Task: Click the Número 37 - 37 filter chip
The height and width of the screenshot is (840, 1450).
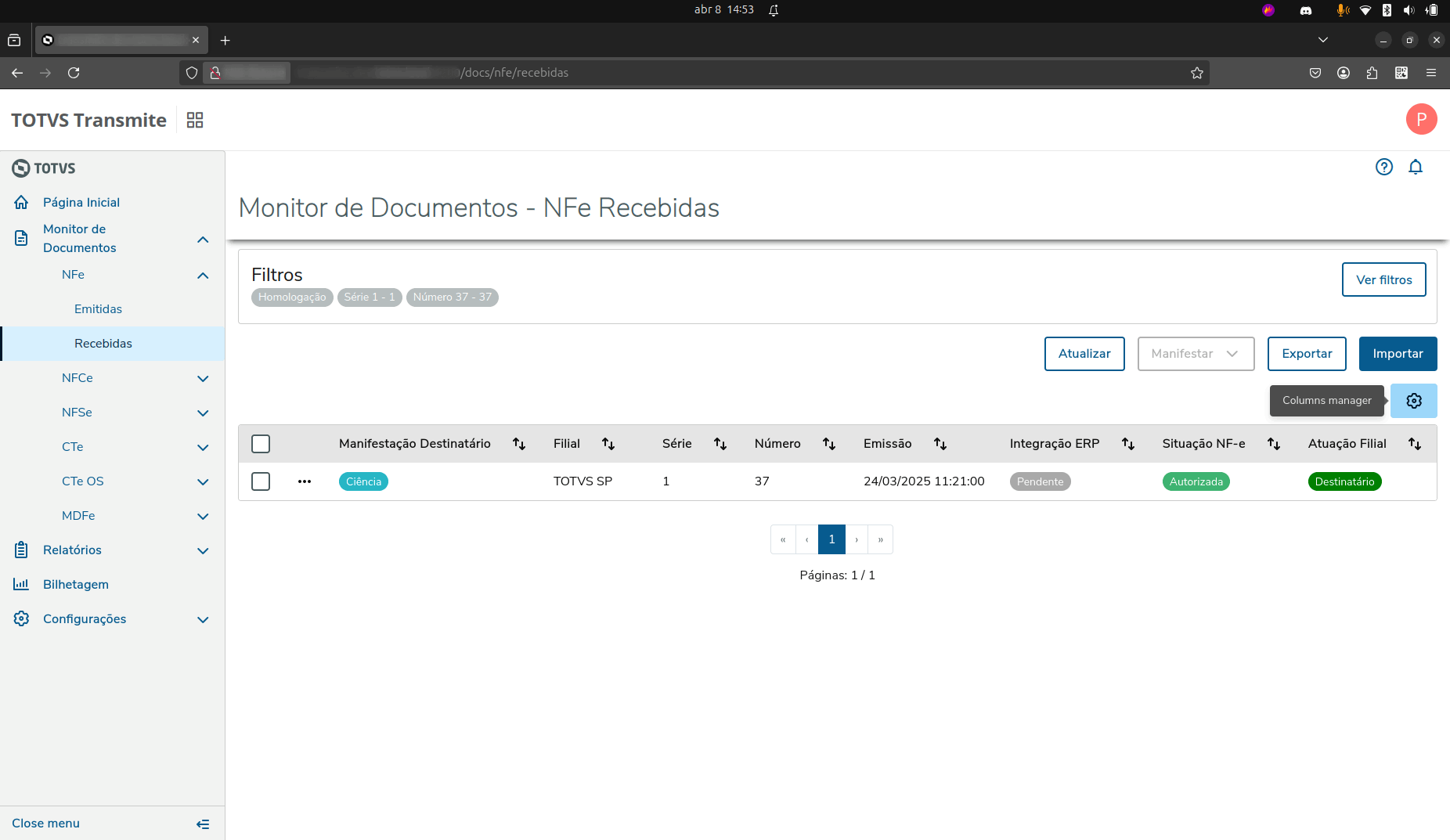Action: [453, 297]
